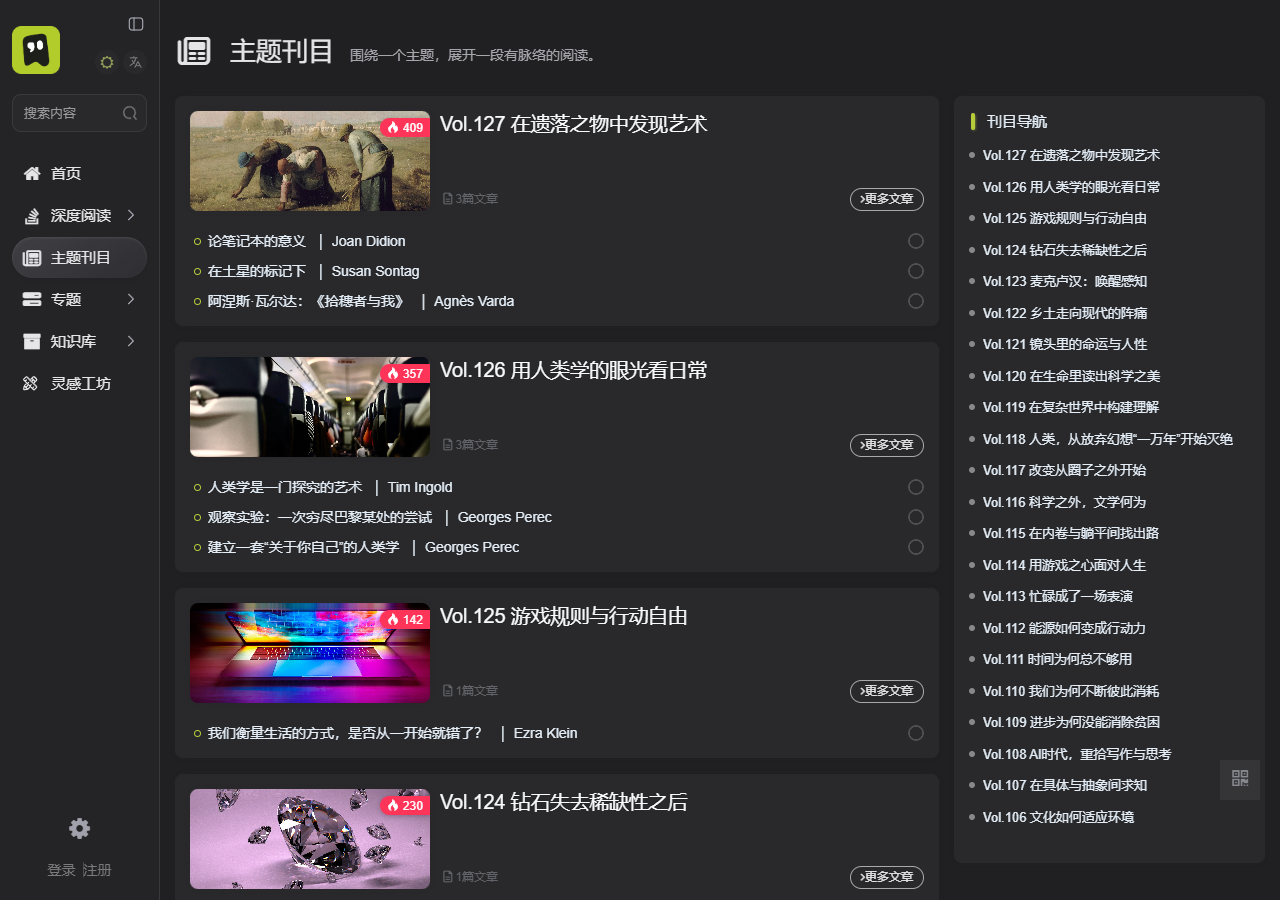The image size is (1280, 900).
Task: Click the green quotation-mark site logo
Action: 36,50
